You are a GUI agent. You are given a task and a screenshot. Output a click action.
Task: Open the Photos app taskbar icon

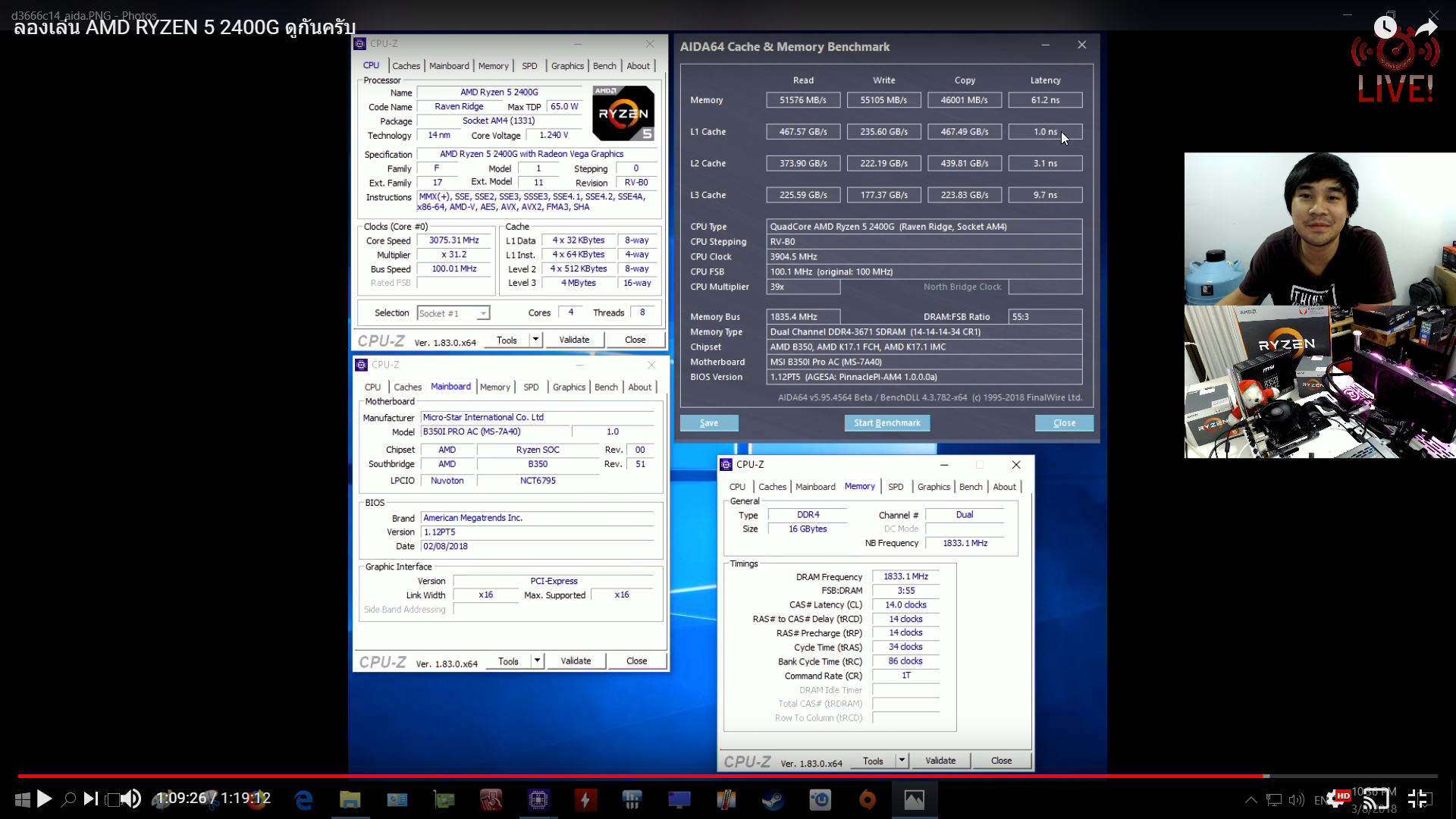(x=914, y=799)
